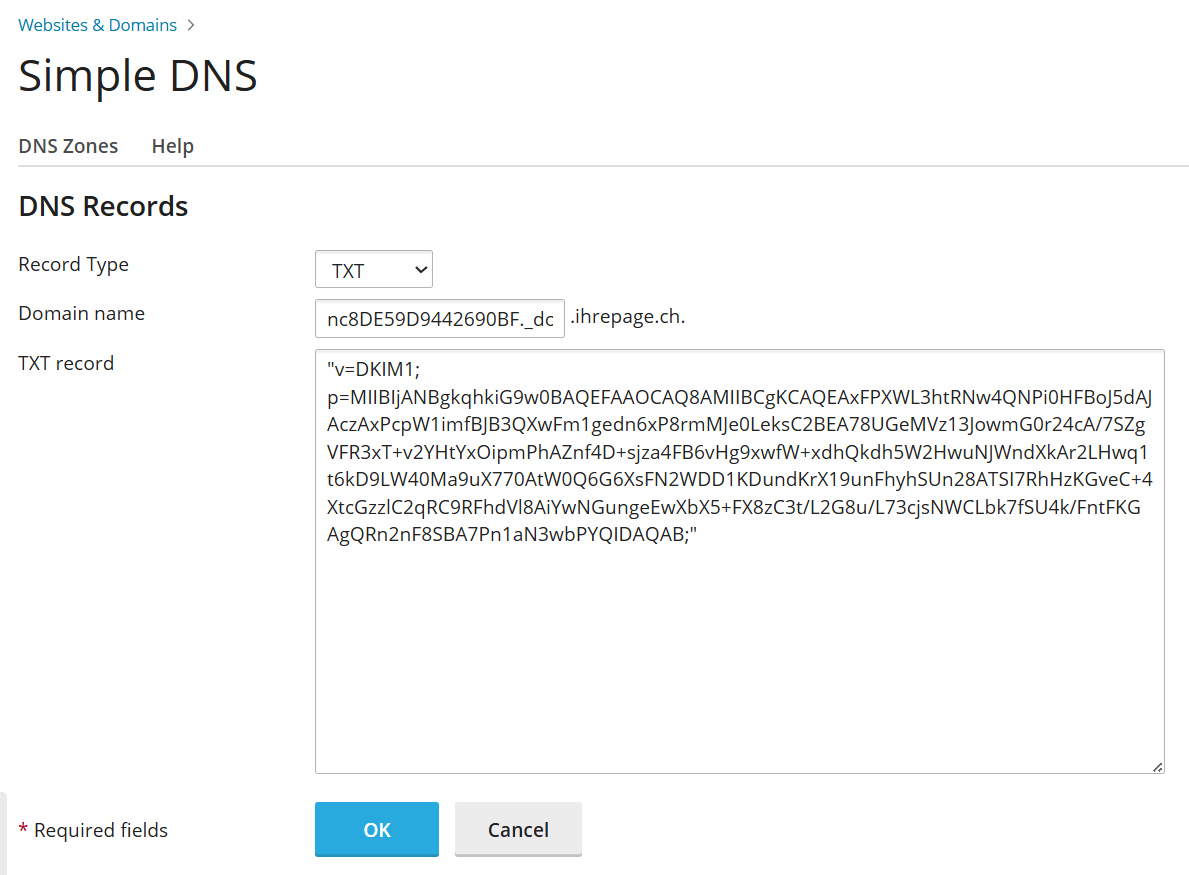Click the Cancel button
1189x875 pixels.
[518, 829]
